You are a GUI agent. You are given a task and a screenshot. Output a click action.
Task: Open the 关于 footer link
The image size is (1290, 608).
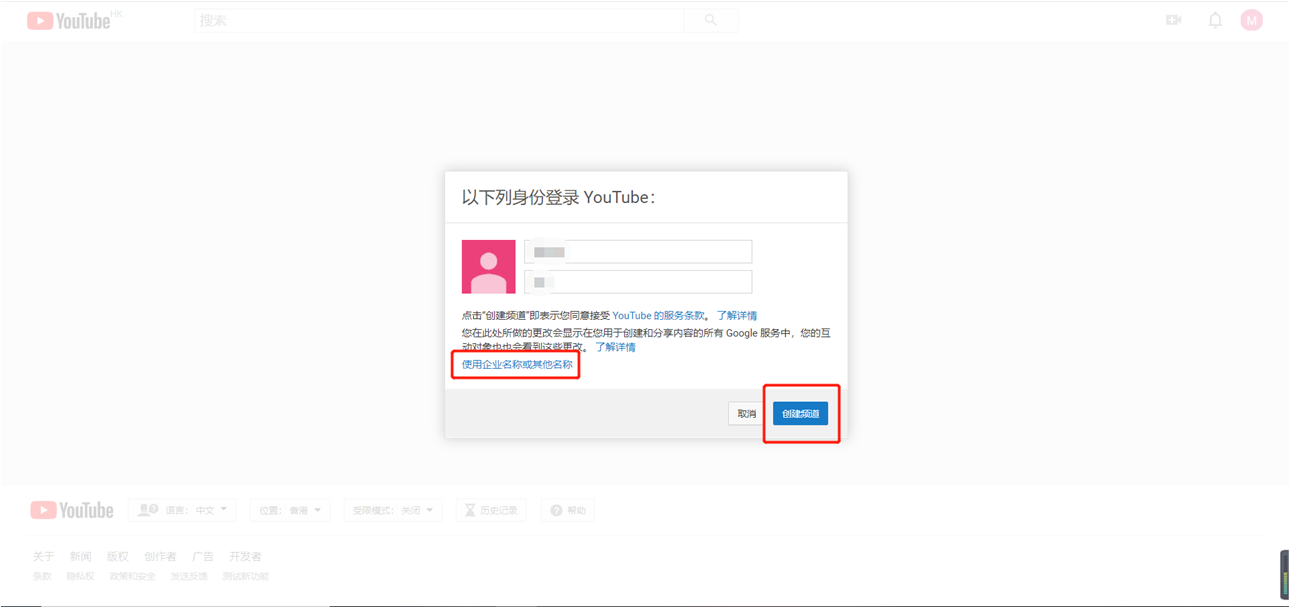coord(43,556)
